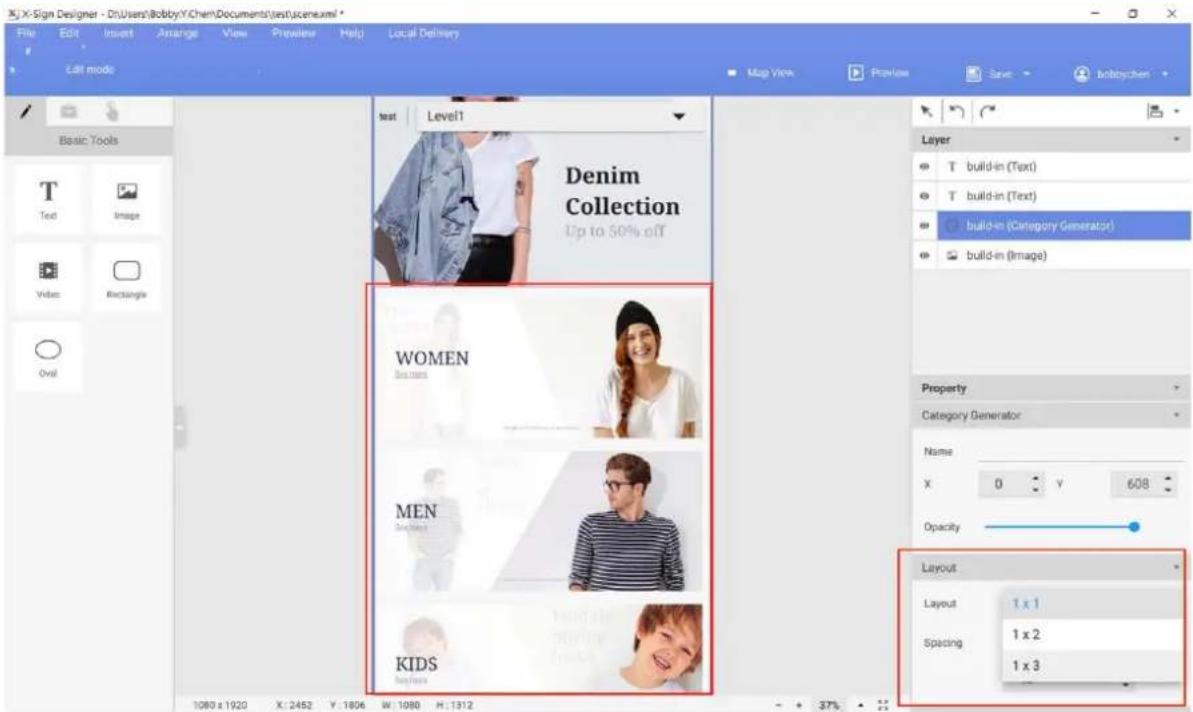Click the Save button

[989, 74]
